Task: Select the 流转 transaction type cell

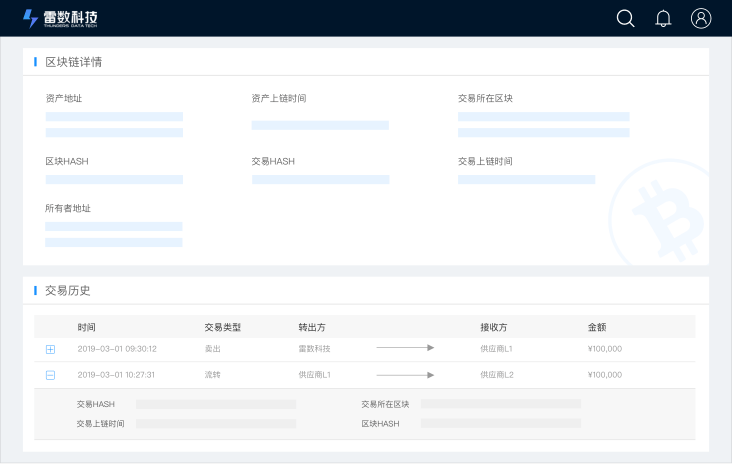Action: coord(212,374)
